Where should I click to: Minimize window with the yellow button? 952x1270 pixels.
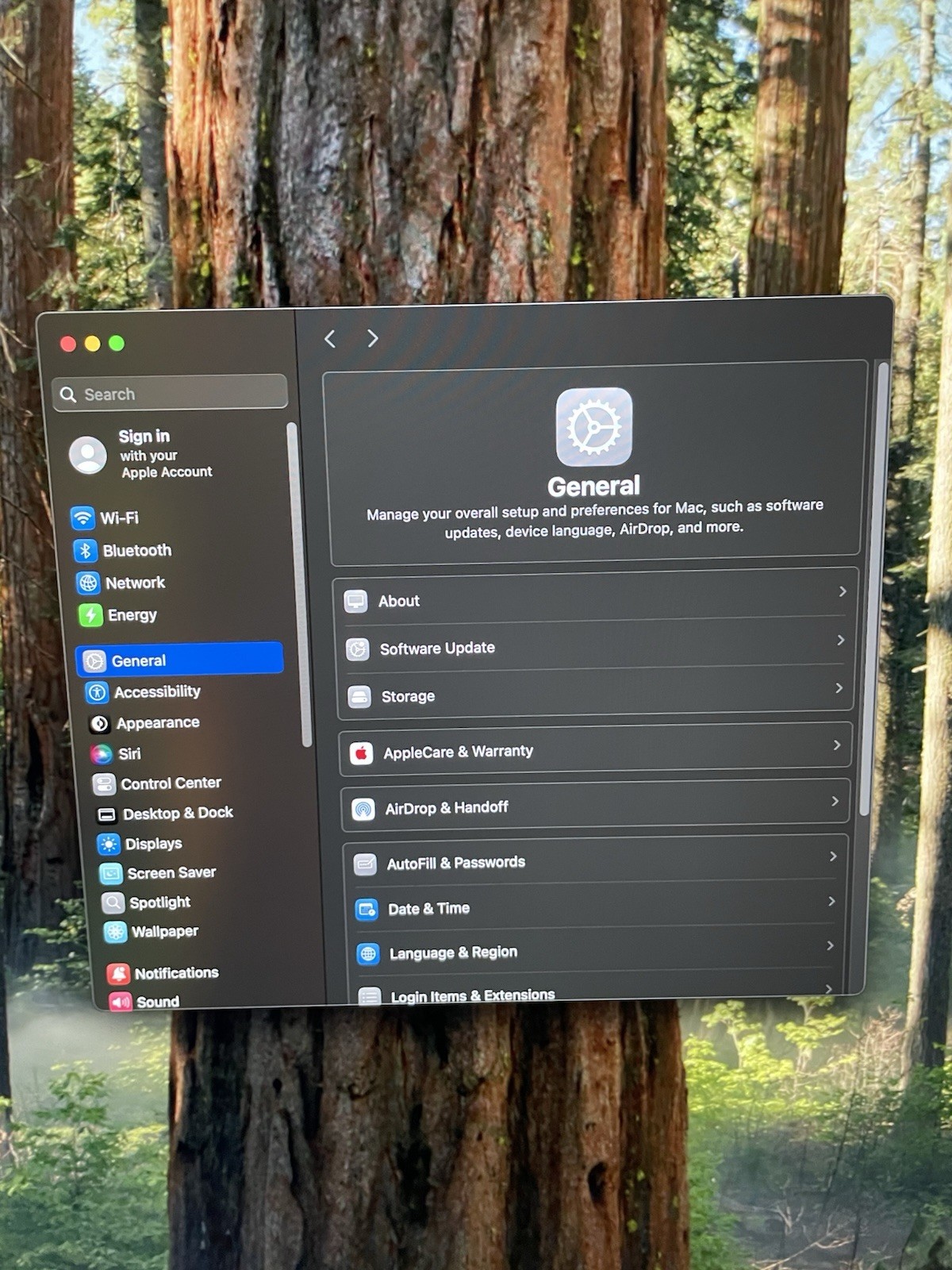(x=92, y=344)
